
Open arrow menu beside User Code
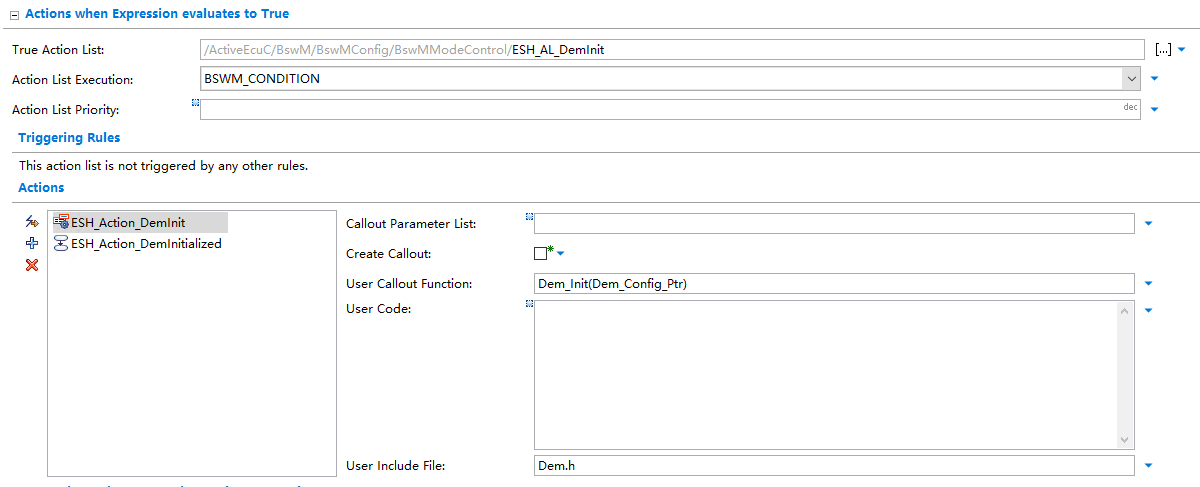pos(1148,310)
